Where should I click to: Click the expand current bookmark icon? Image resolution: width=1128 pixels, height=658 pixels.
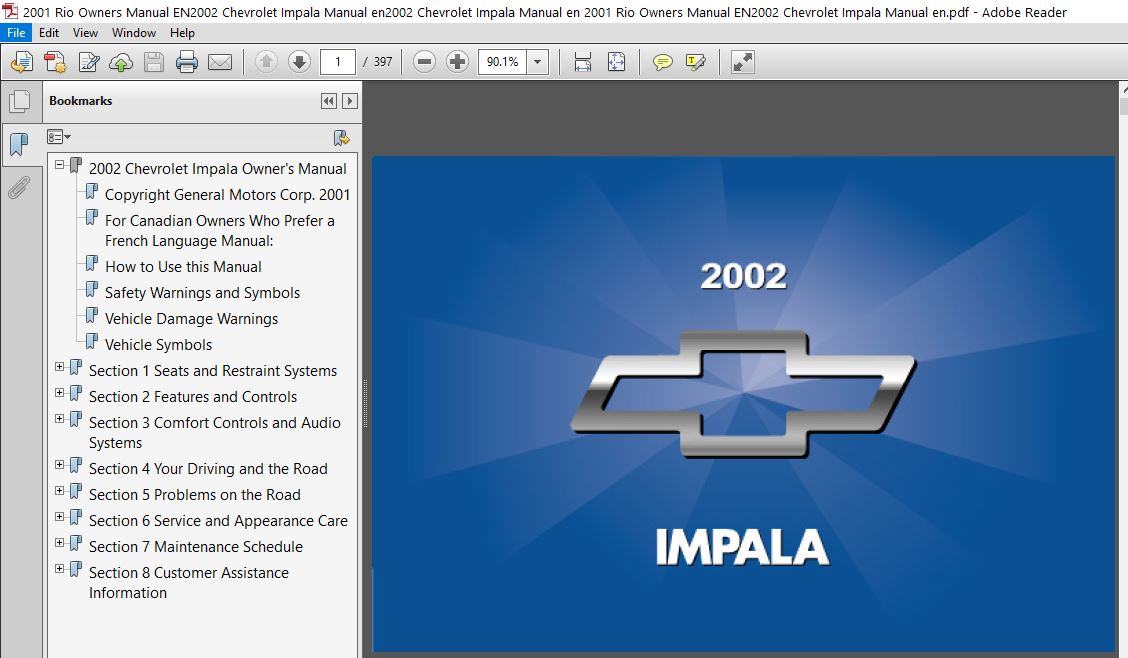(x=342, y=137)
